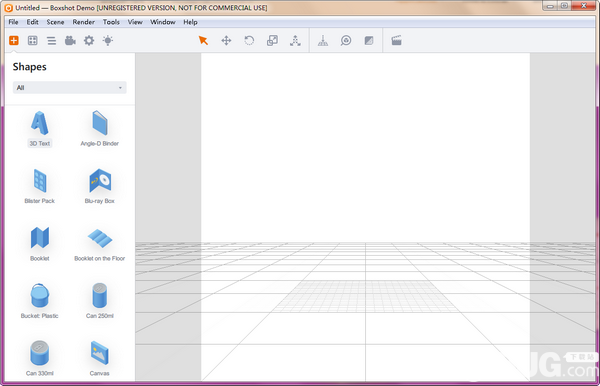Image resolution: width=600 pixels, height=386 pixels.
Task: Open the grid panel icon in the toolbar
Action: [x=33, y=40]
